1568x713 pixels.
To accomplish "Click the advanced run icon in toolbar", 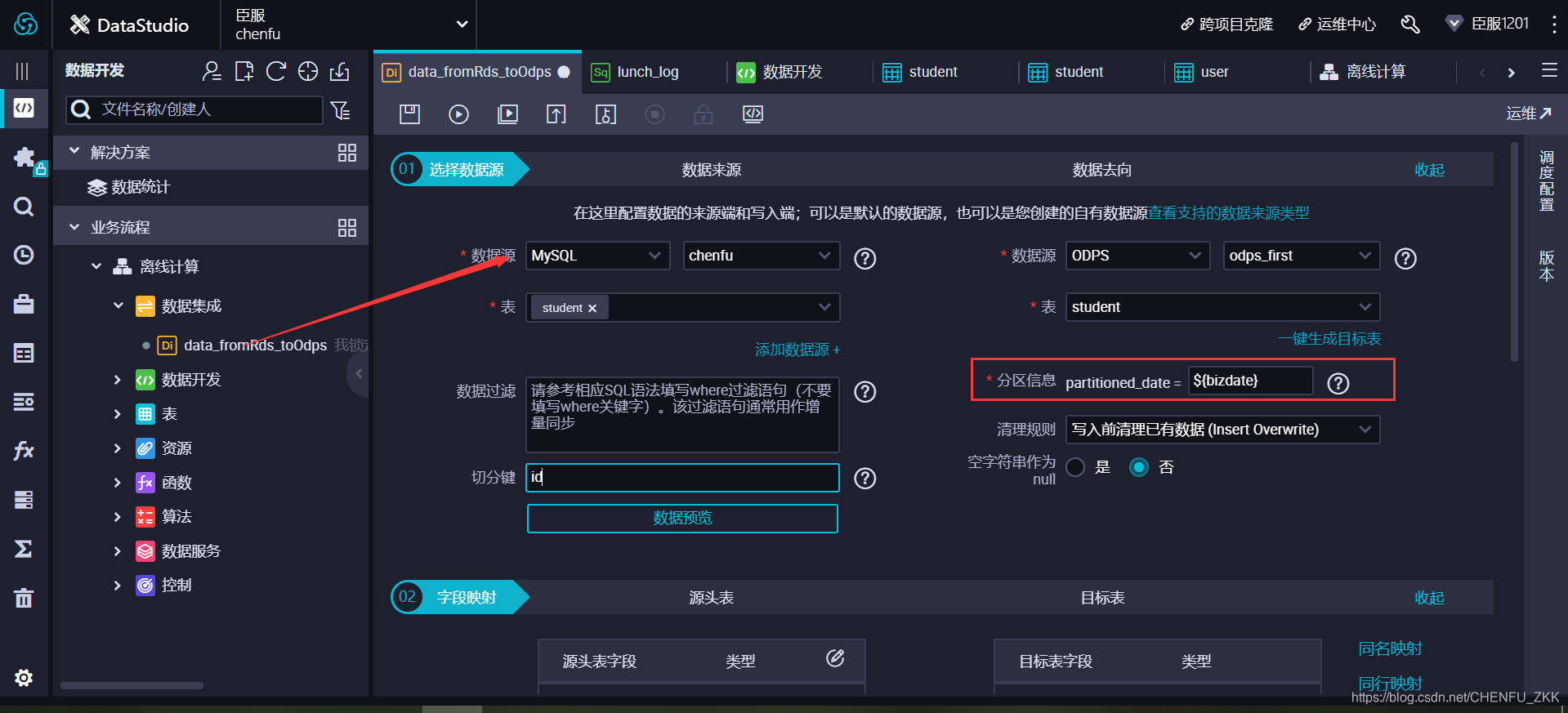I will click(x=507, y=114).
